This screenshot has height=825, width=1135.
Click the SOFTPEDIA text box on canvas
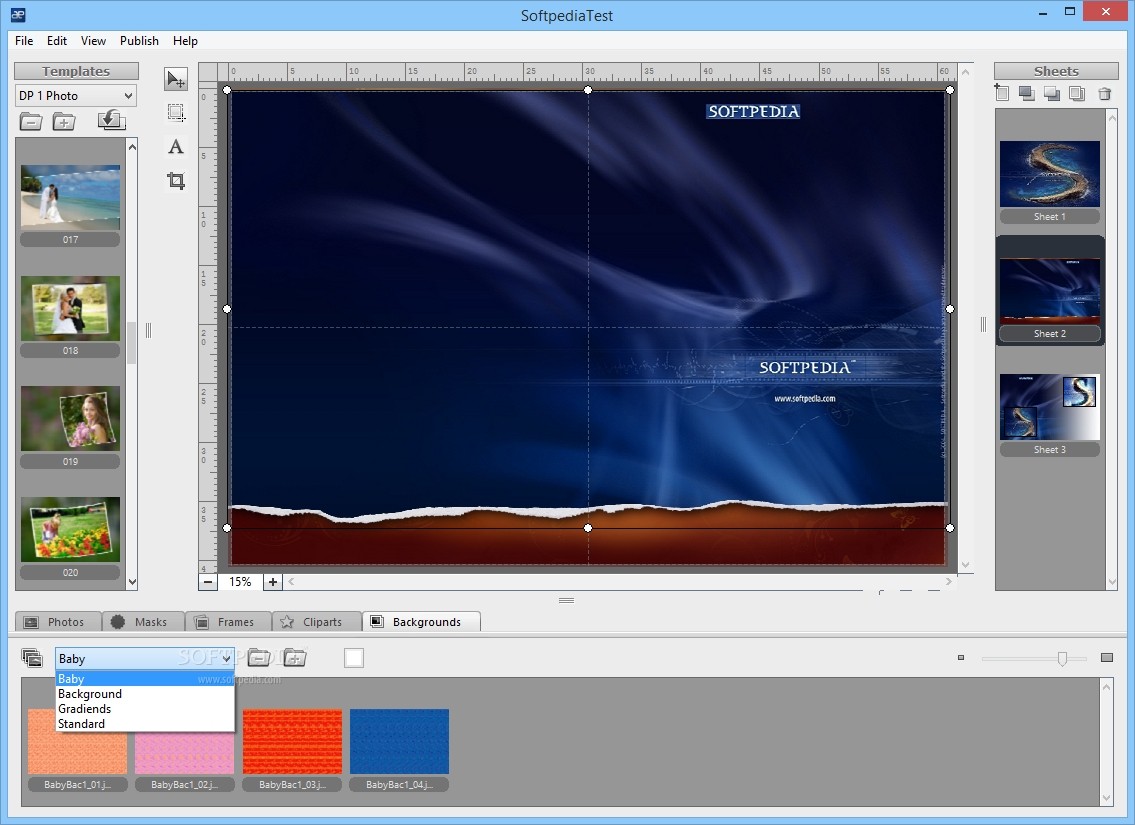[754, 111]
